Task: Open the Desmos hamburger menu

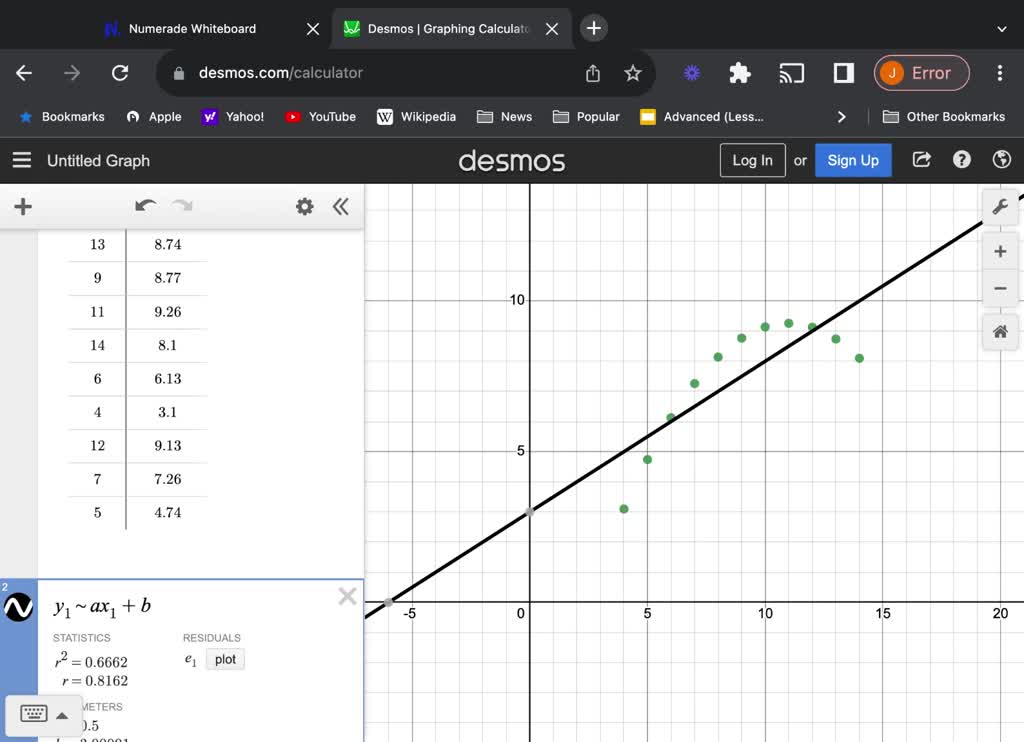Action: click(x=22, y=160)
